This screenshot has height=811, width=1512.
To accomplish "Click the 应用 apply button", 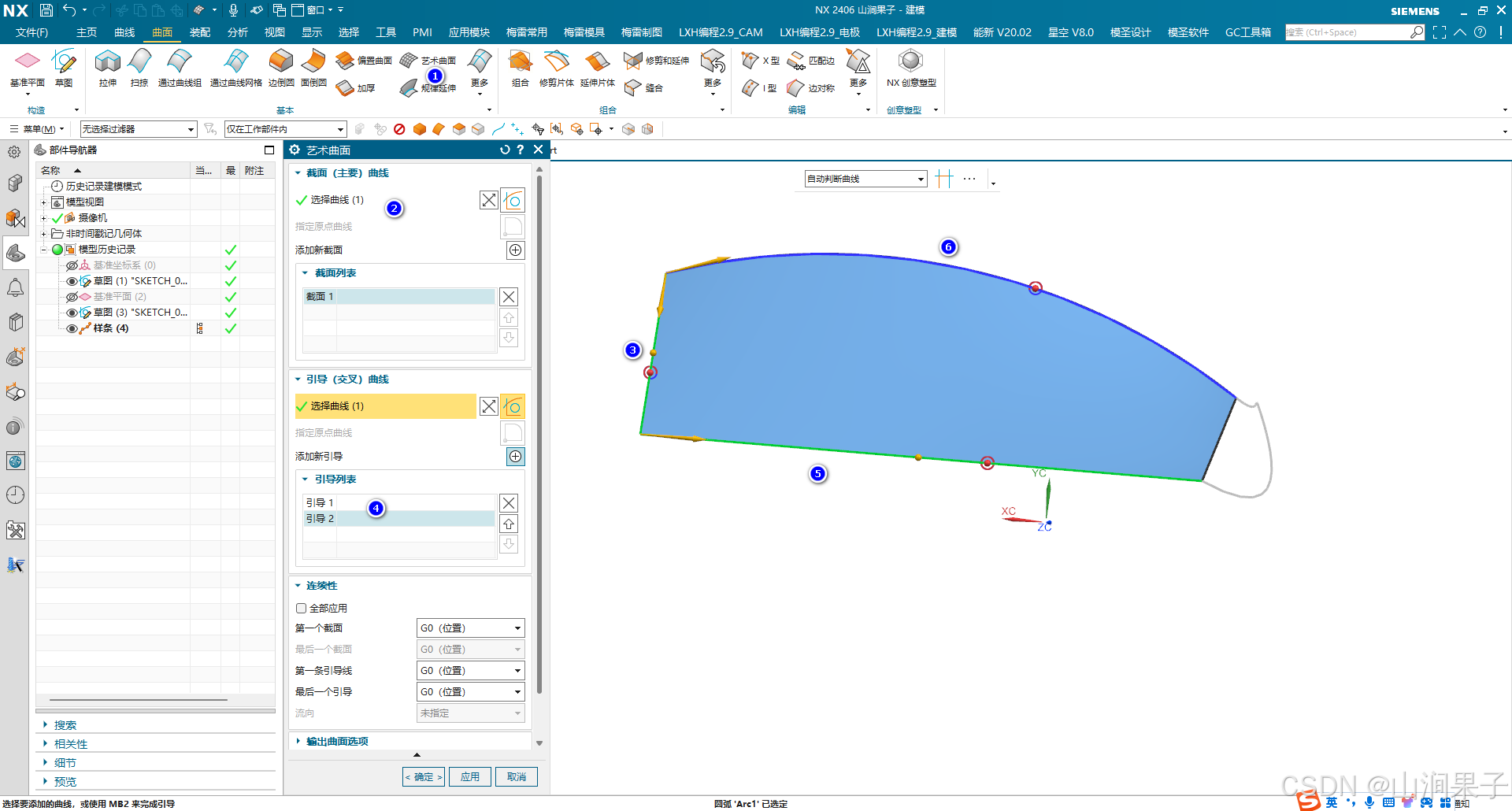I will click(470, 777).
